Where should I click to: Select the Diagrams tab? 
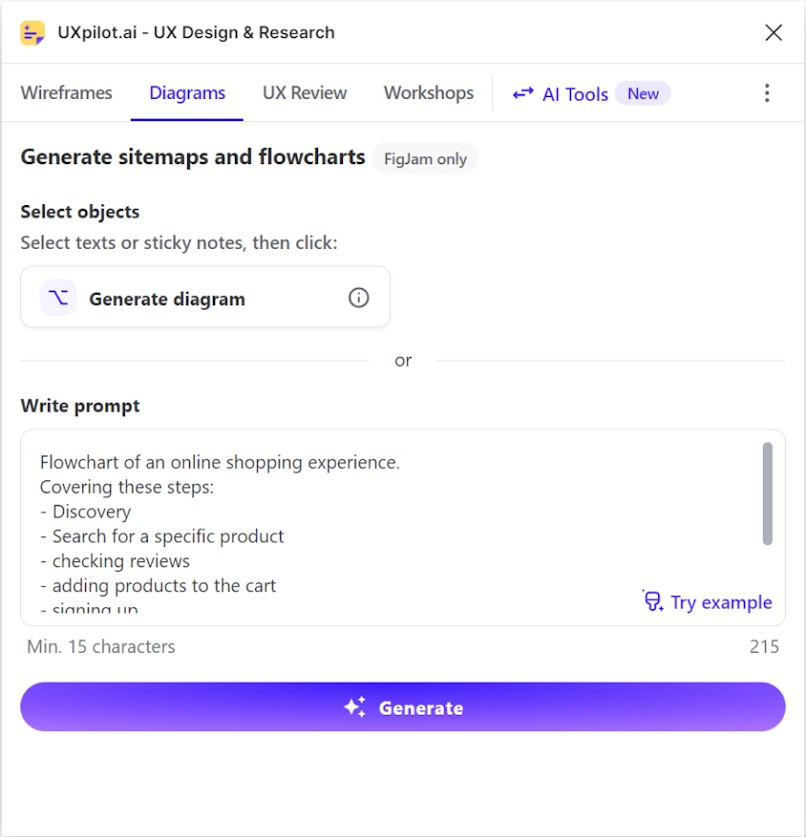tap(187, 93)
